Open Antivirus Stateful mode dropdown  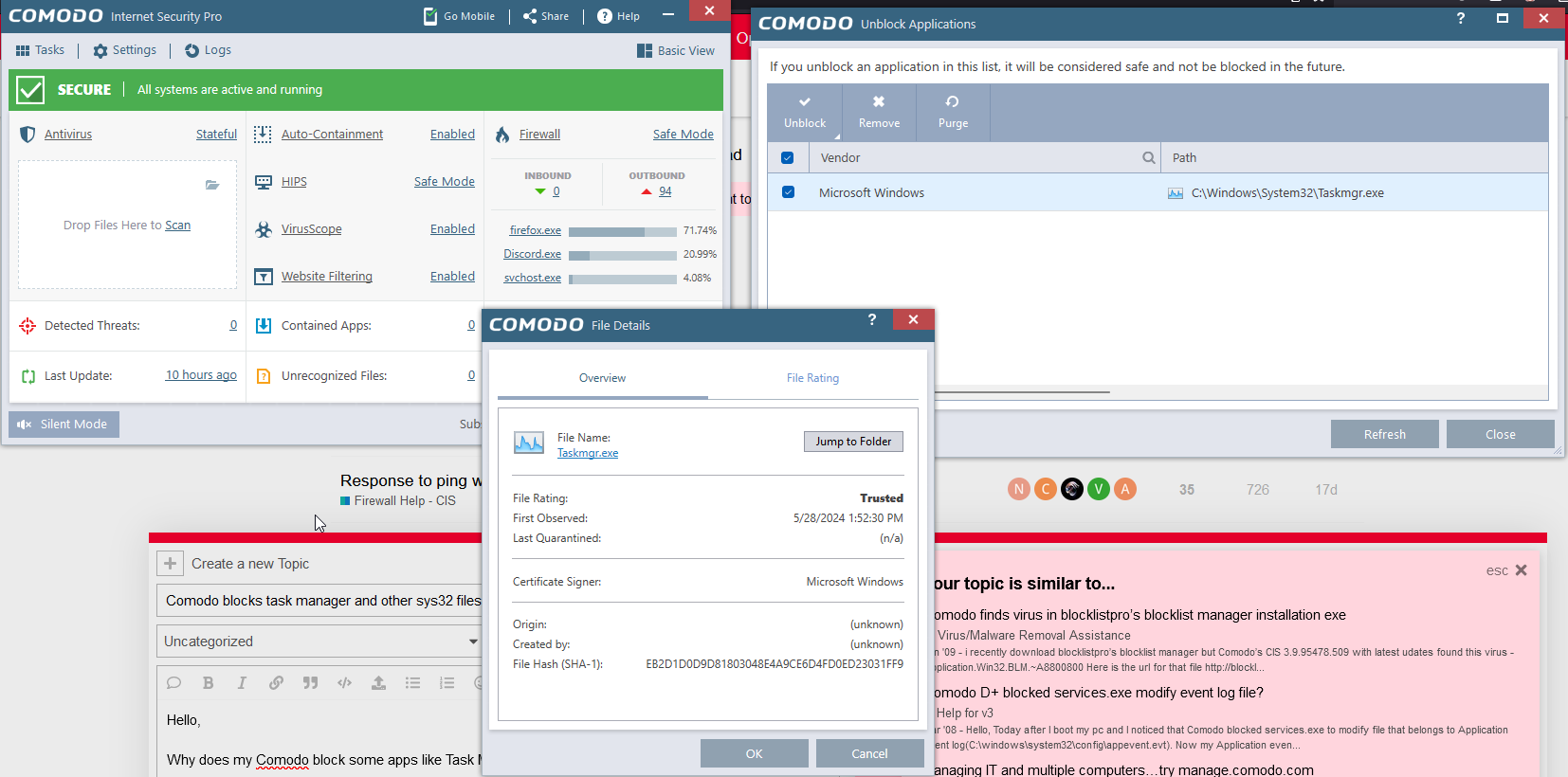[x=216, y=135]
